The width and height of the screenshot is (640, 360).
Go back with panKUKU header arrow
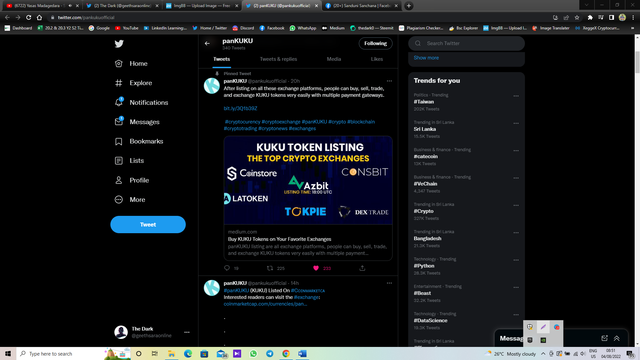207,43
